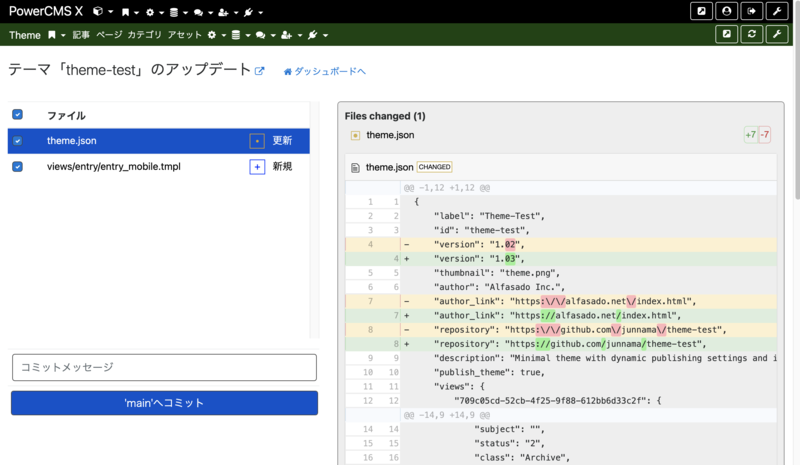Click the hunk header @@ -14,9 +14,9 @@

(561, 415)
